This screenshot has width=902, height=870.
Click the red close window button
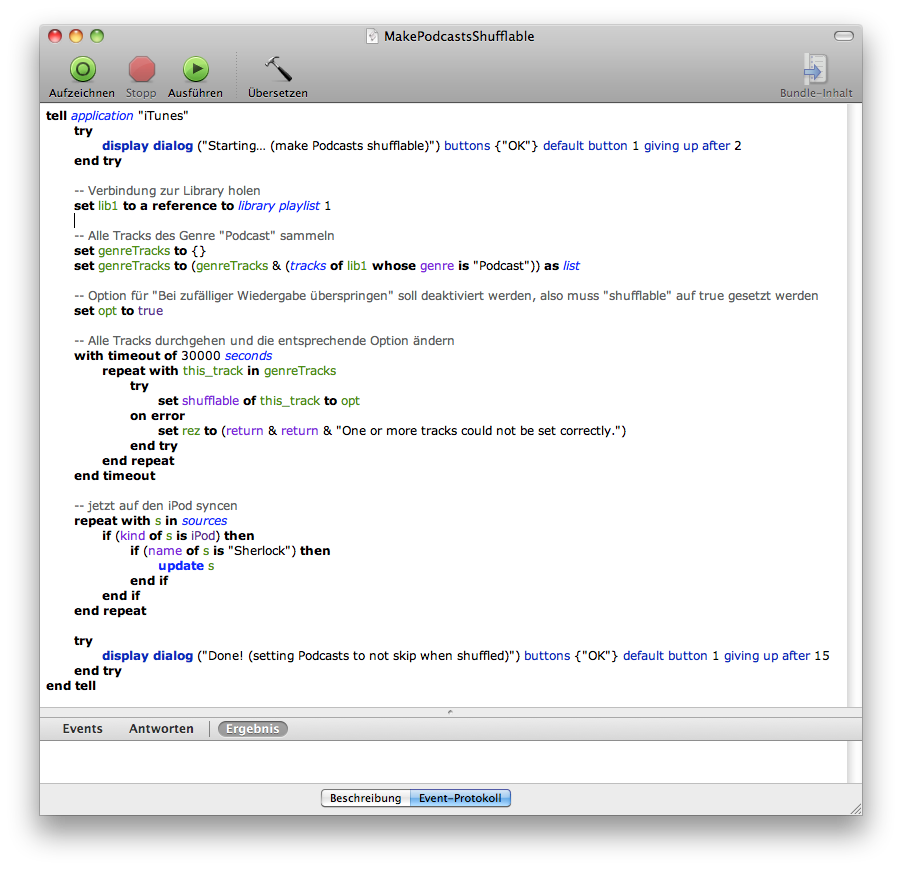point(55,36)
